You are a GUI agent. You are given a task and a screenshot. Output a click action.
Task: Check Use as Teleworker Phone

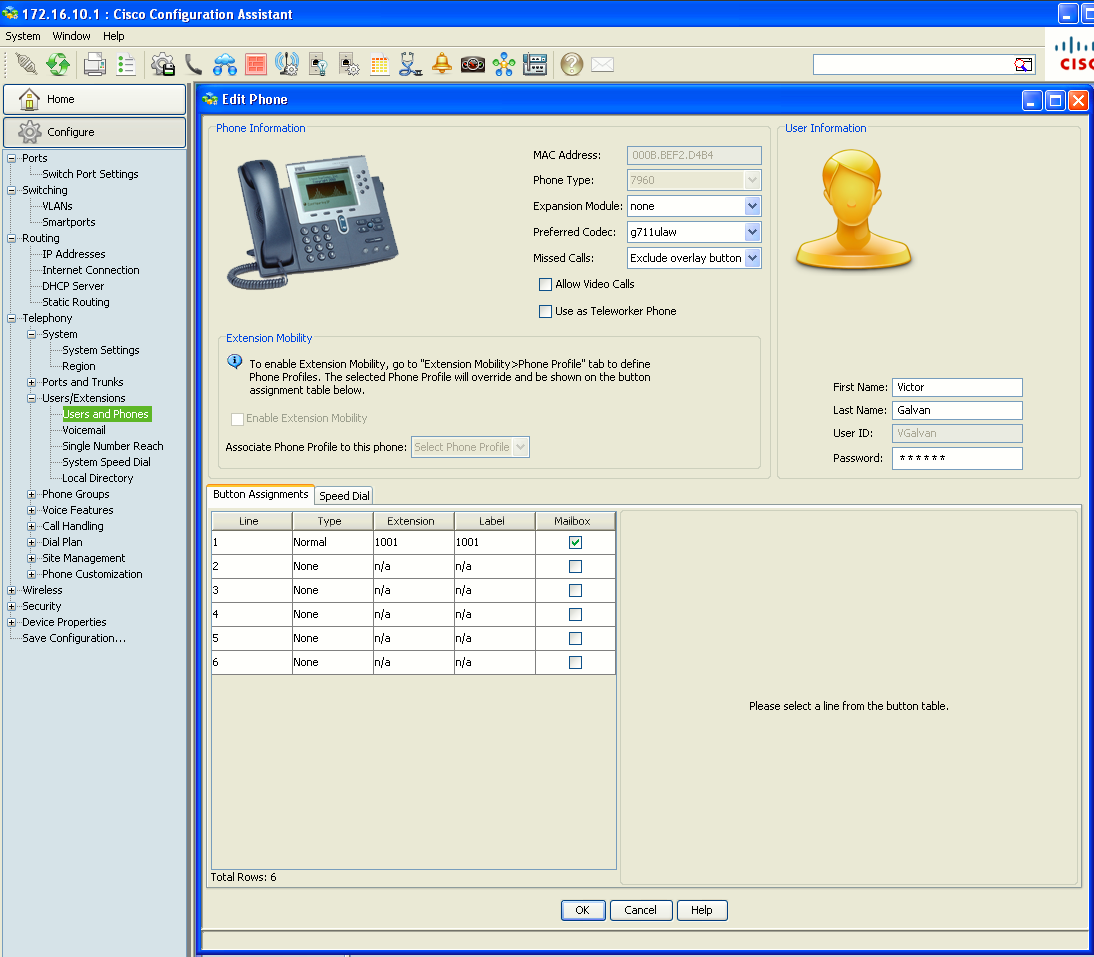coord(546,312)
